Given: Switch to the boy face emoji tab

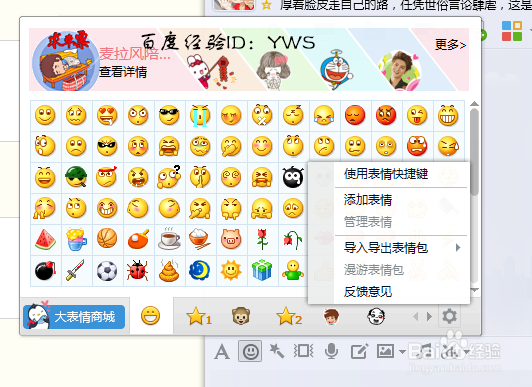Looking at the screenshot, I should point(331,317).
